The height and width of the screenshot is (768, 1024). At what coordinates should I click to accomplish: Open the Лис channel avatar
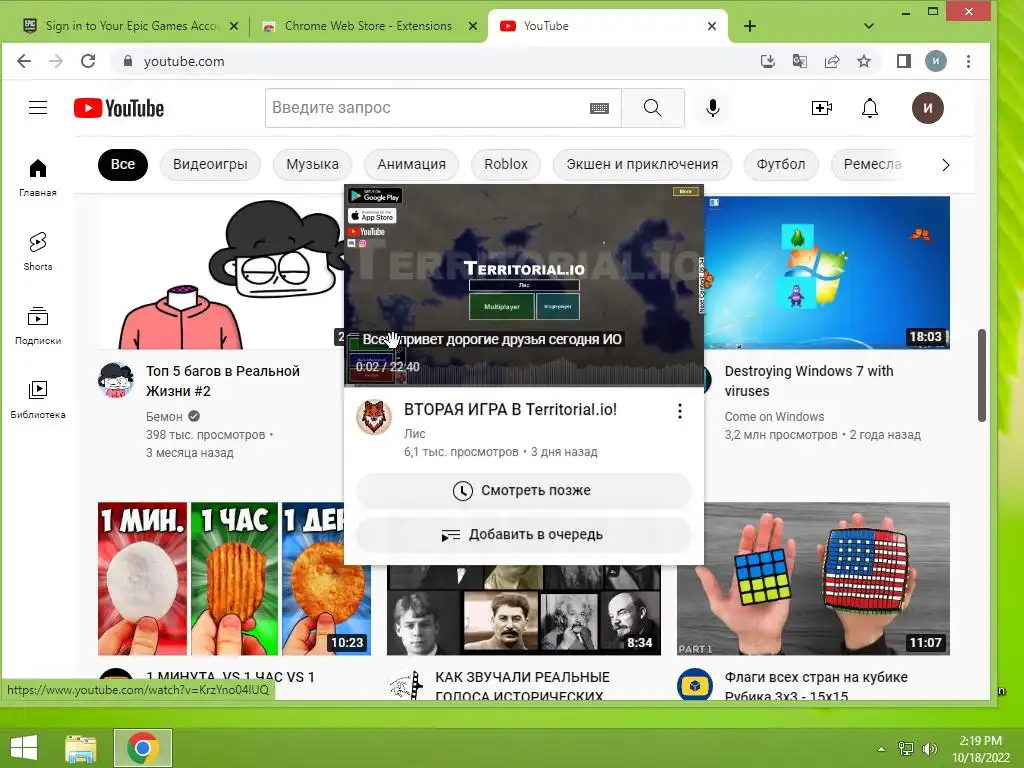point(374,417)
